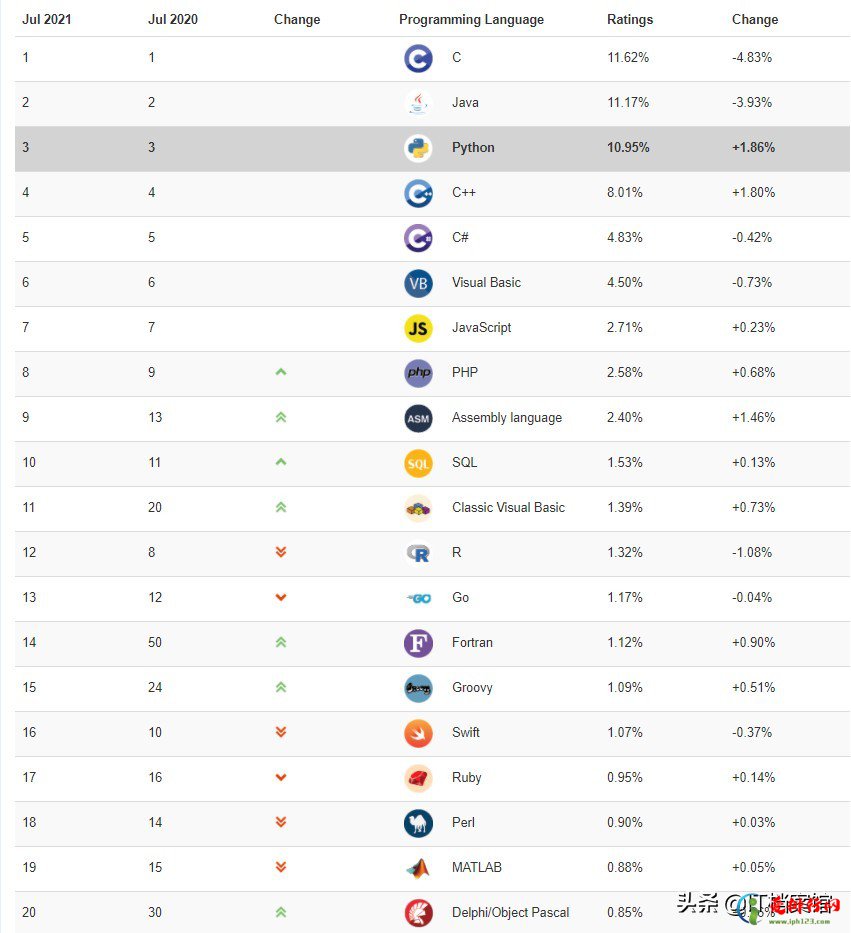This screenshot has width=851, height=933.
Task: Click the orange SQL icon
Action: [x=418, y=464]
